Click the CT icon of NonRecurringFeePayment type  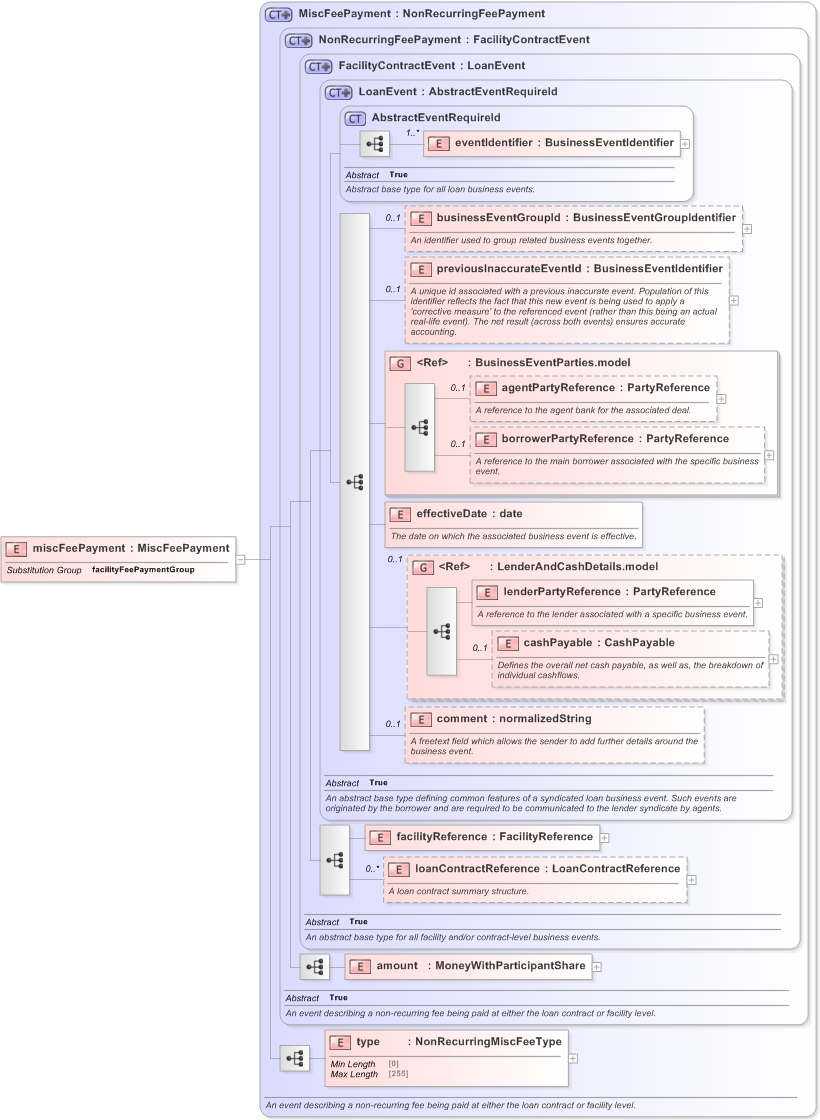point(299,41)
